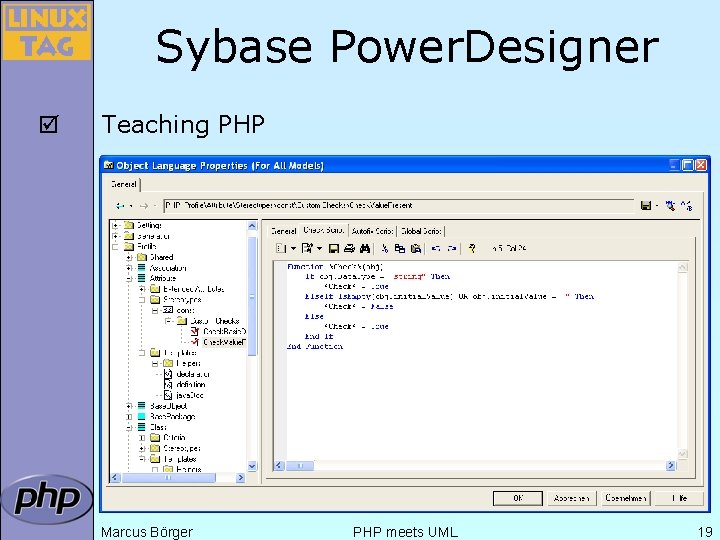Open Find using the binoculars icon

(365, 248)
